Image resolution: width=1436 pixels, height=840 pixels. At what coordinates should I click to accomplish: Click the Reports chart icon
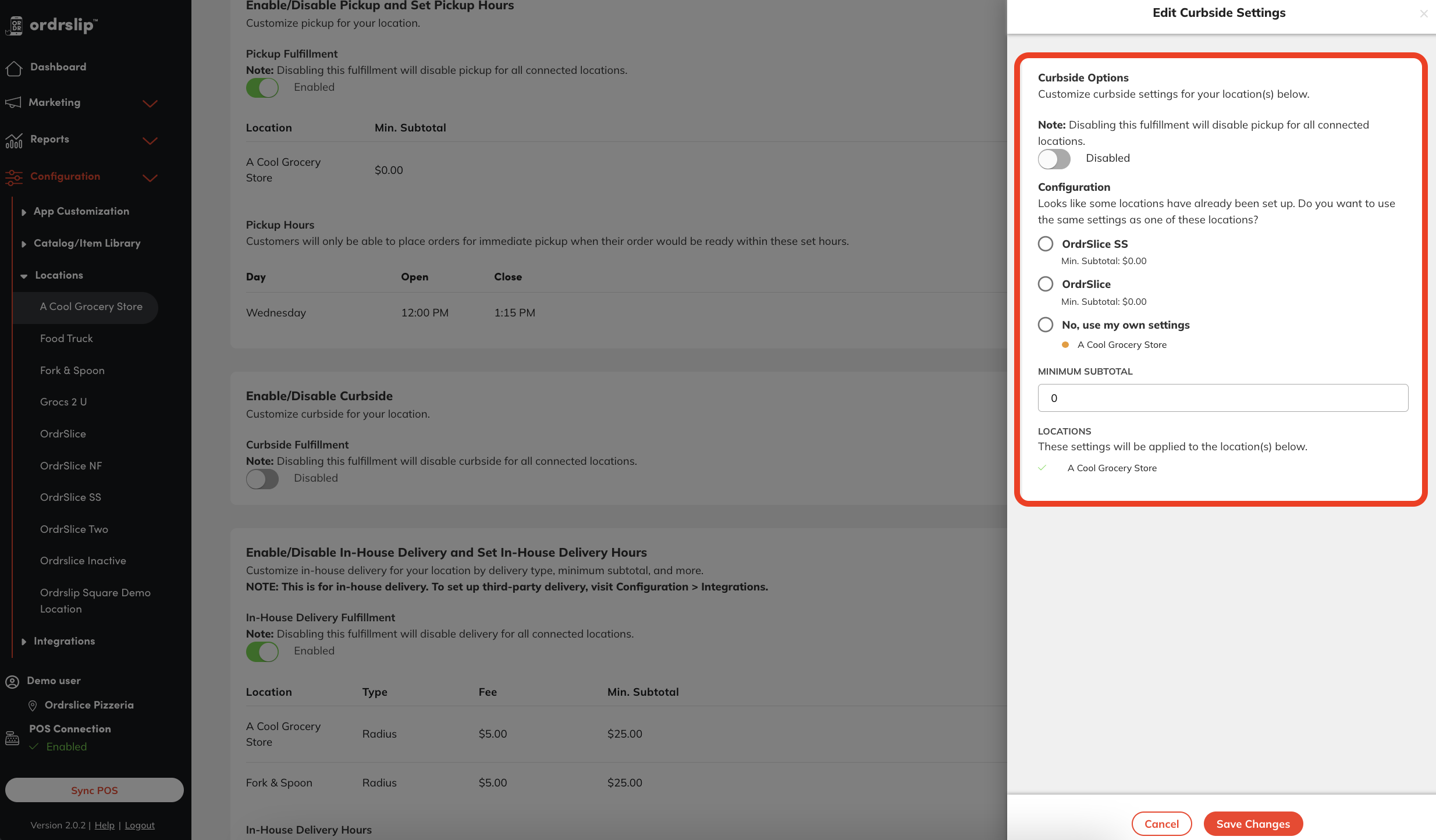coord(14,140)
